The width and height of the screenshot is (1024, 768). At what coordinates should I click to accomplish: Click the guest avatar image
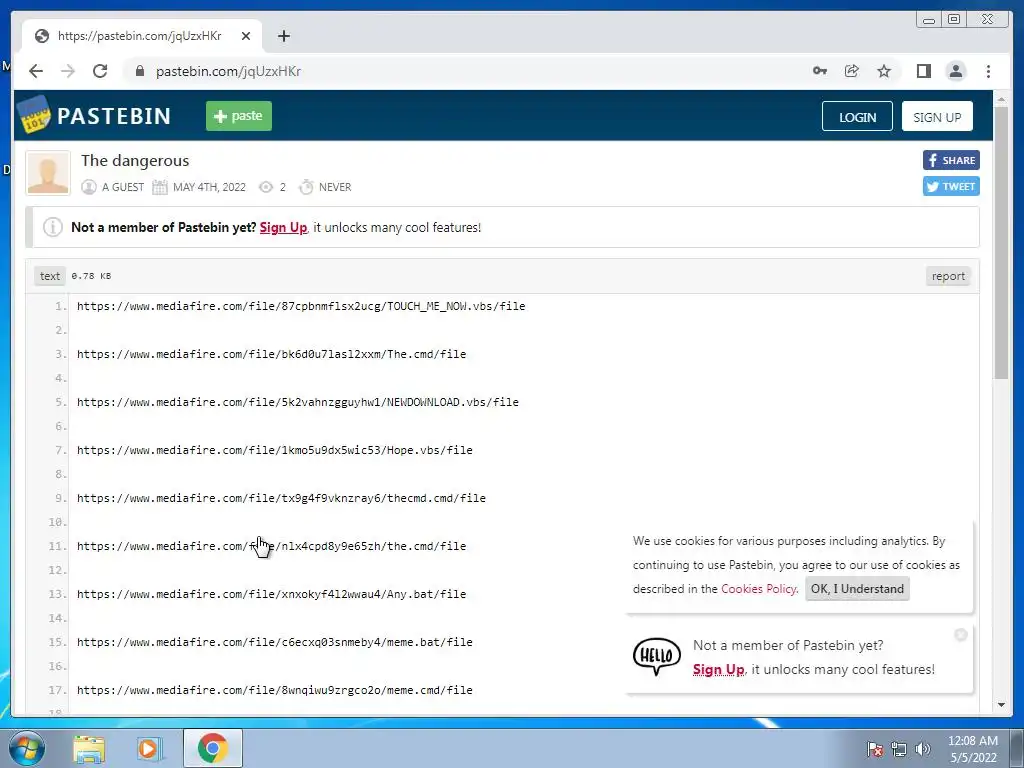(48, 173)
